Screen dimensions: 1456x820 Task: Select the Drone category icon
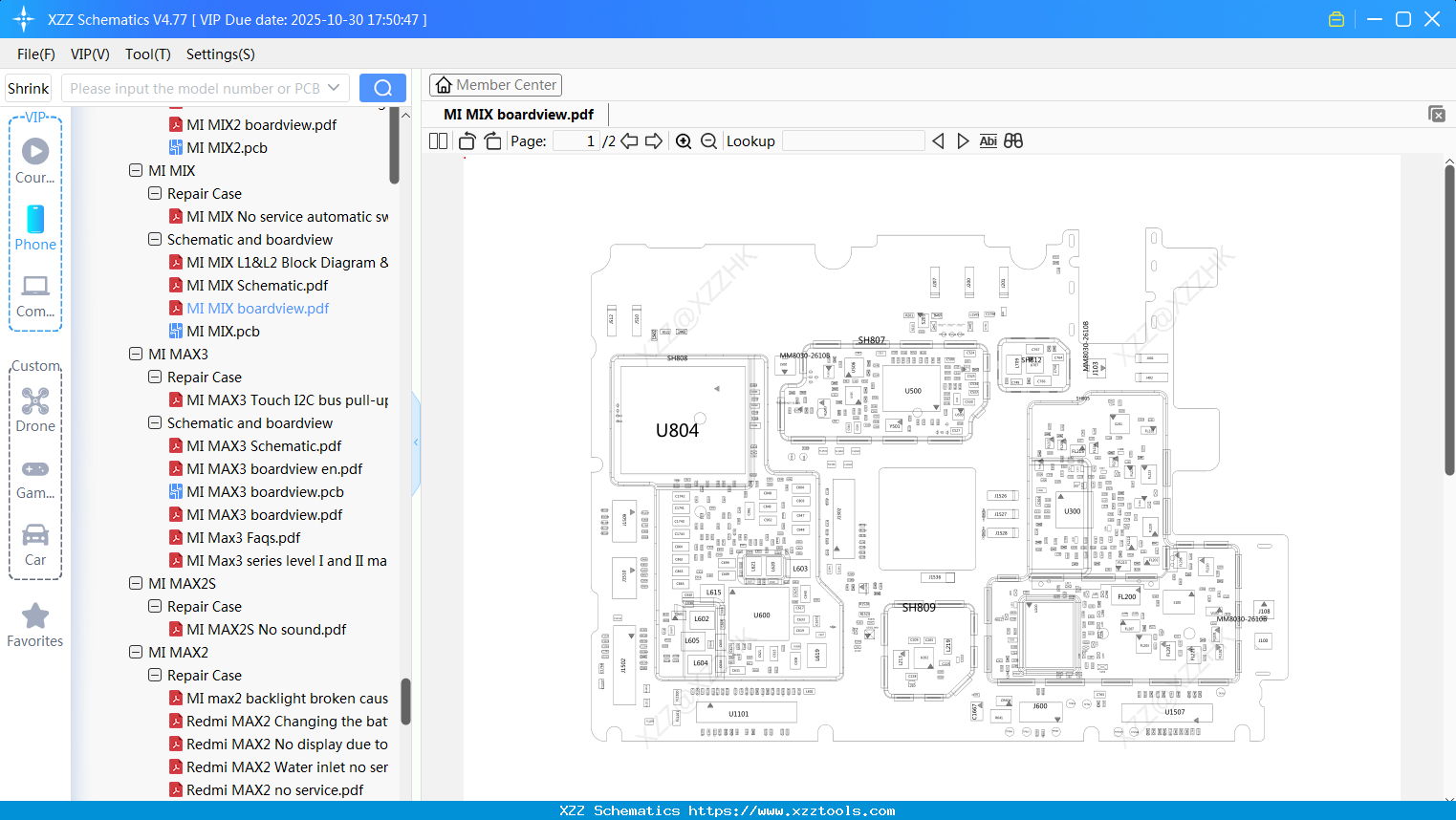tap(35, 400)
